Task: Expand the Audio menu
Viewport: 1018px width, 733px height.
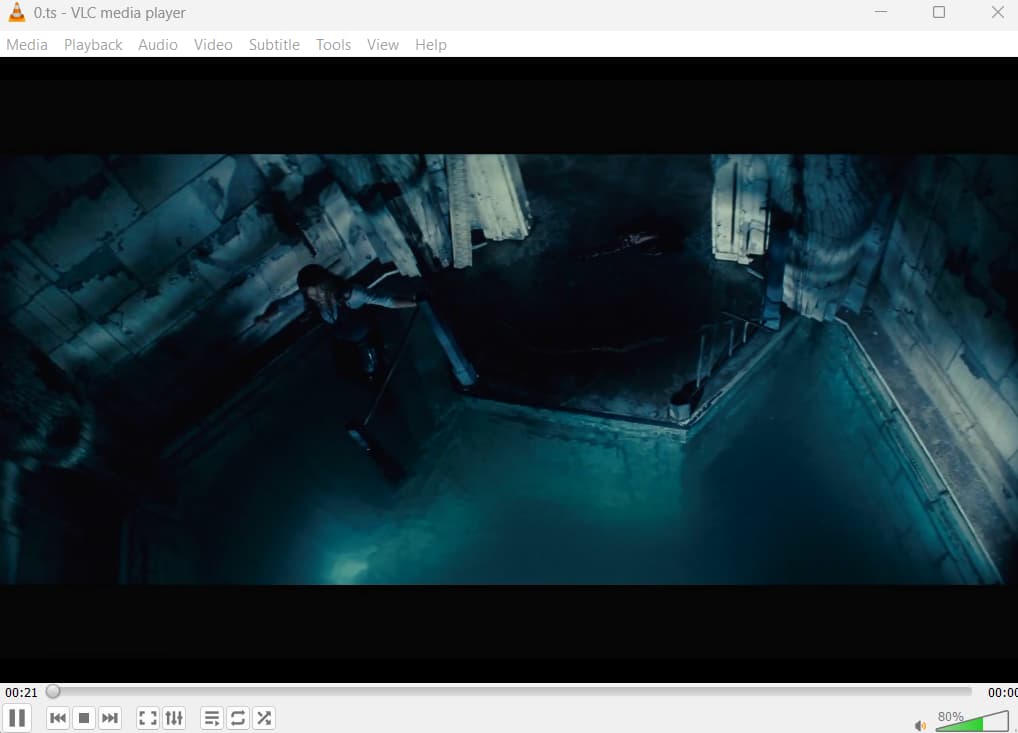Action: (158, 44)
